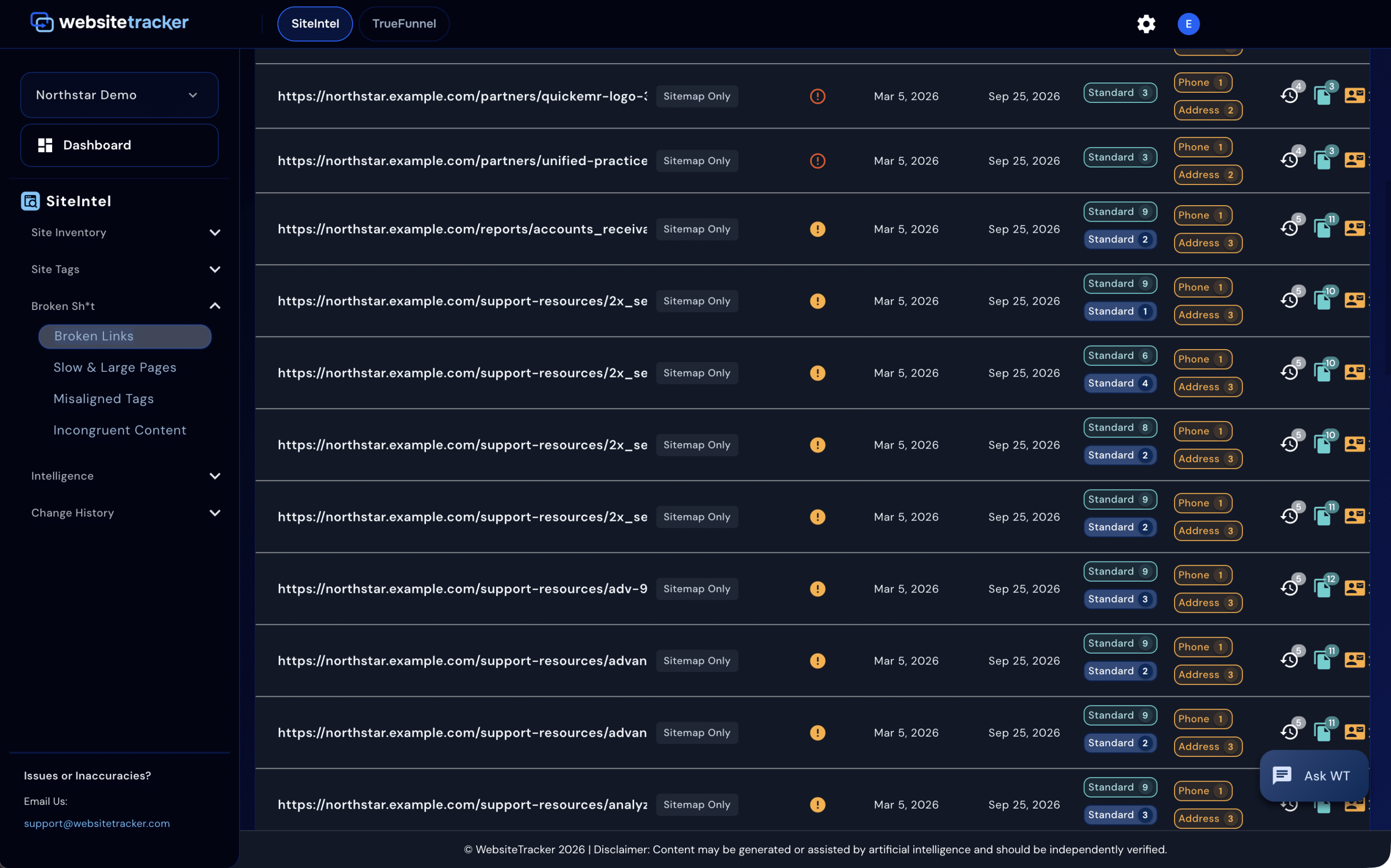This screenshot has width=1391, height=868.
Task: Open the Ask WT chat button
Action: click(1313, 776)
